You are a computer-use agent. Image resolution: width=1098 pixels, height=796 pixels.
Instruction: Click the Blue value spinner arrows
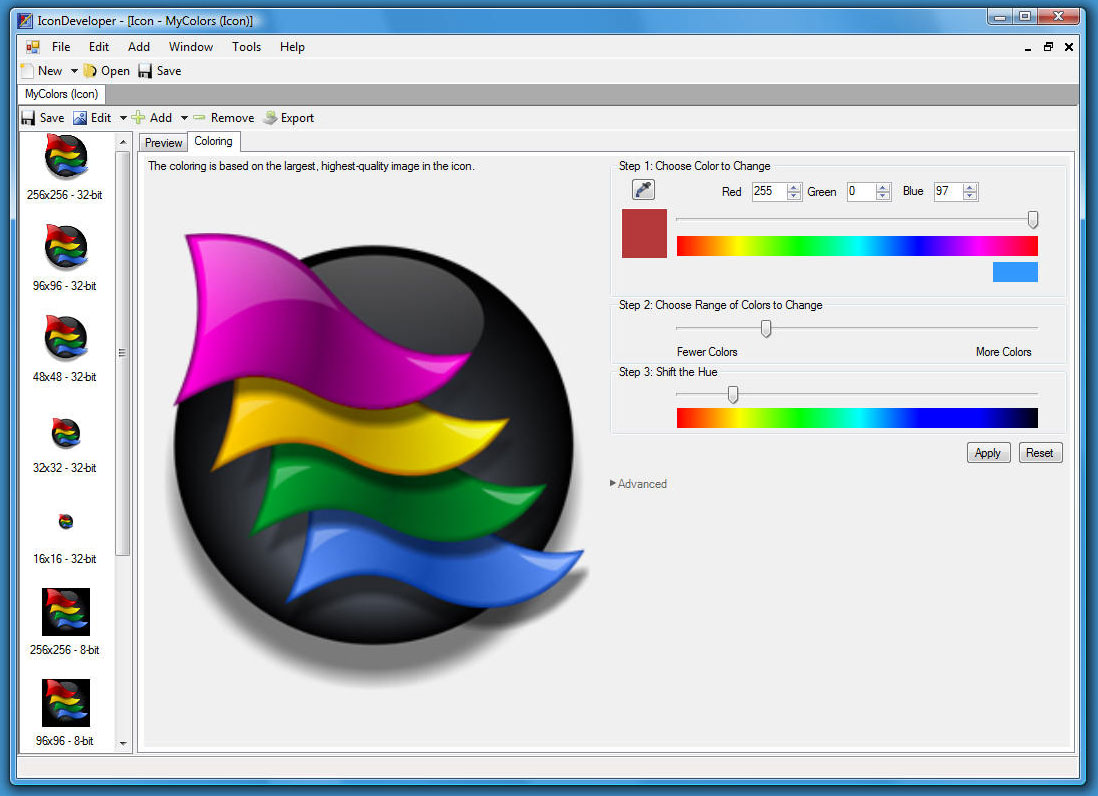point(970,191)
